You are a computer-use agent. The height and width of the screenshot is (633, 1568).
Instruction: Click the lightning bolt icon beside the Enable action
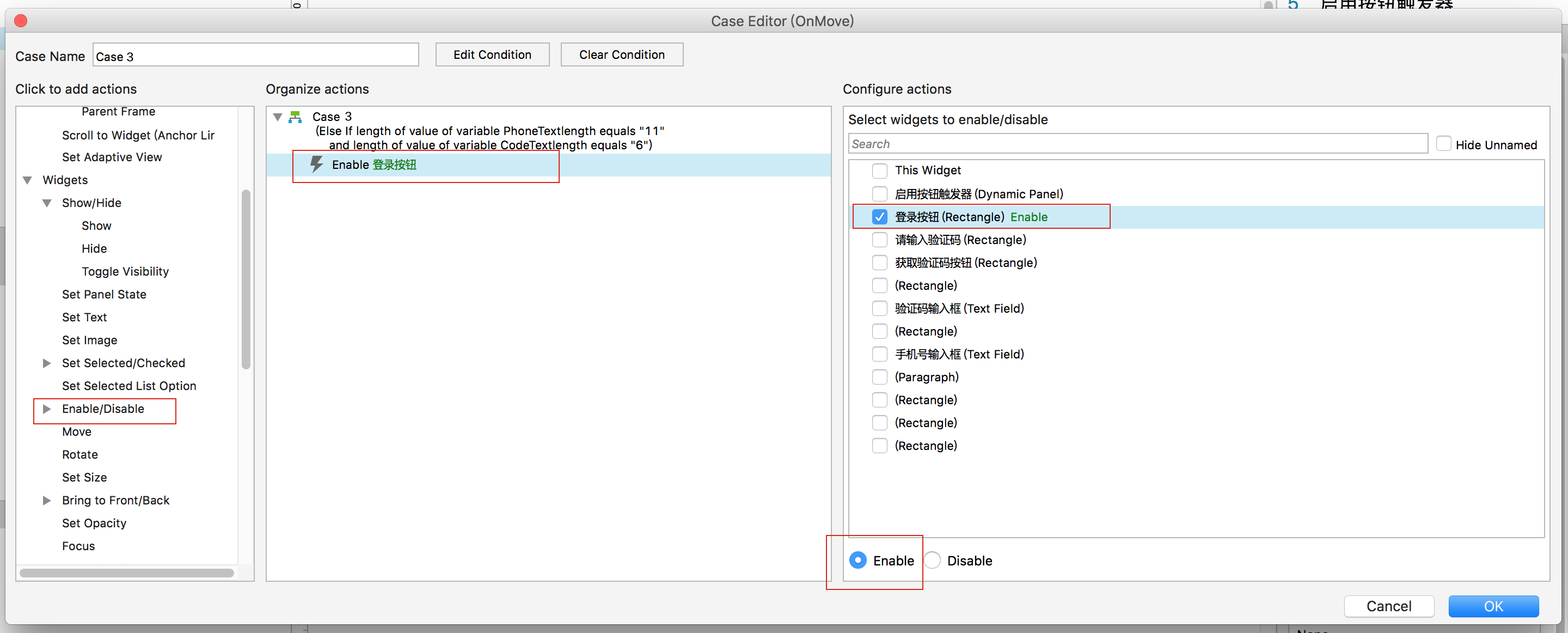pyautogui.click(x=316, y=164)
